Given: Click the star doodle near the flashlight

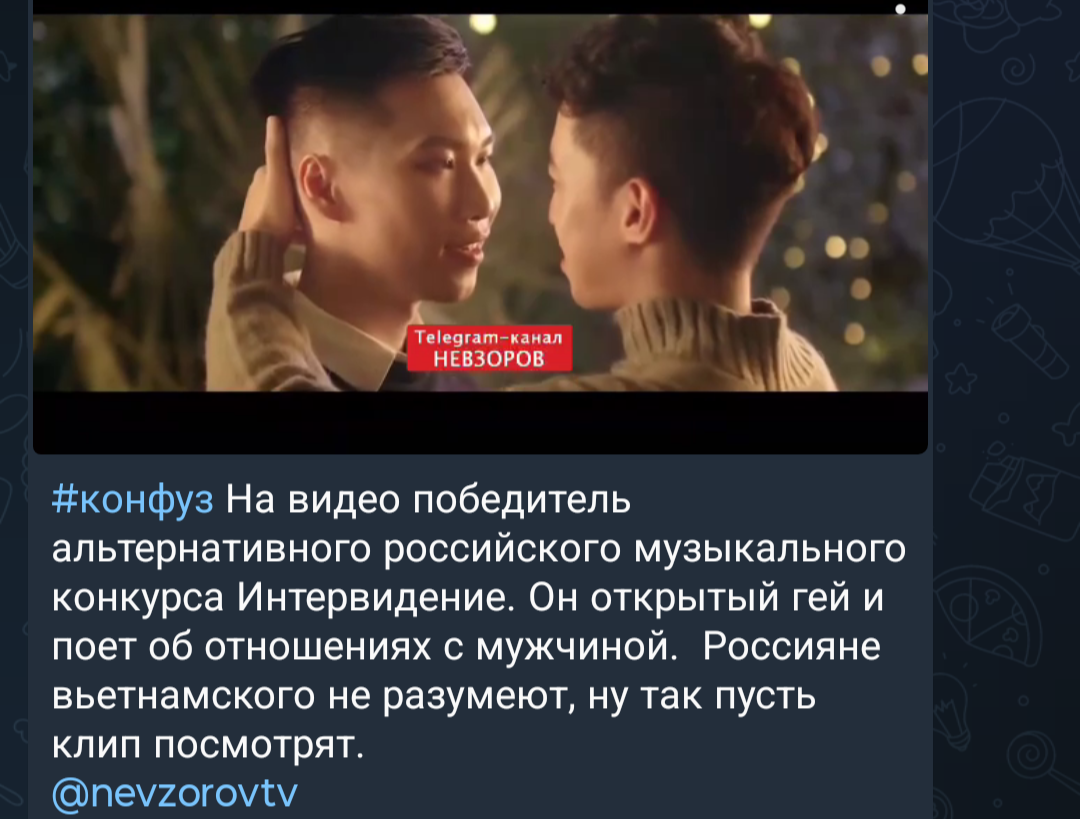Looking at the screenshot, I should [x=961, y=377].
